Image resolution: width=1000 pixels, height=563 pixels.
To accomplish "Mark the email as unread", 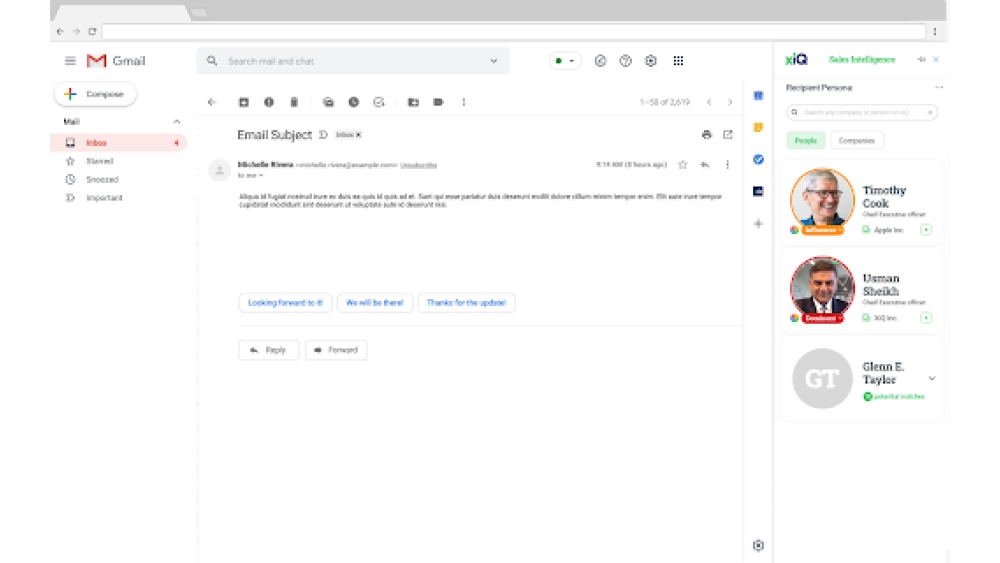I will 328,102.
